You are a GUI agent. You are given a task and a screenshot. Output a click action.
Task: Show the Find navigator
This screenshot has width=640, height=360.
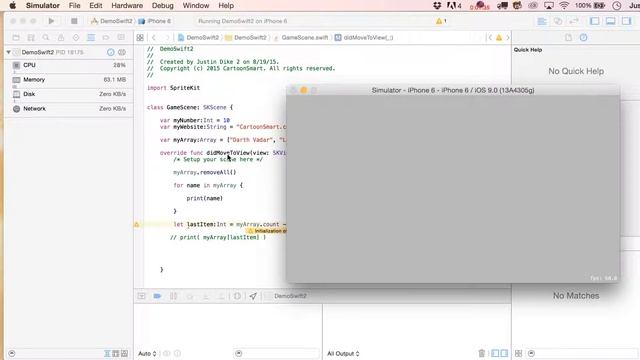[x=46, y=38]
